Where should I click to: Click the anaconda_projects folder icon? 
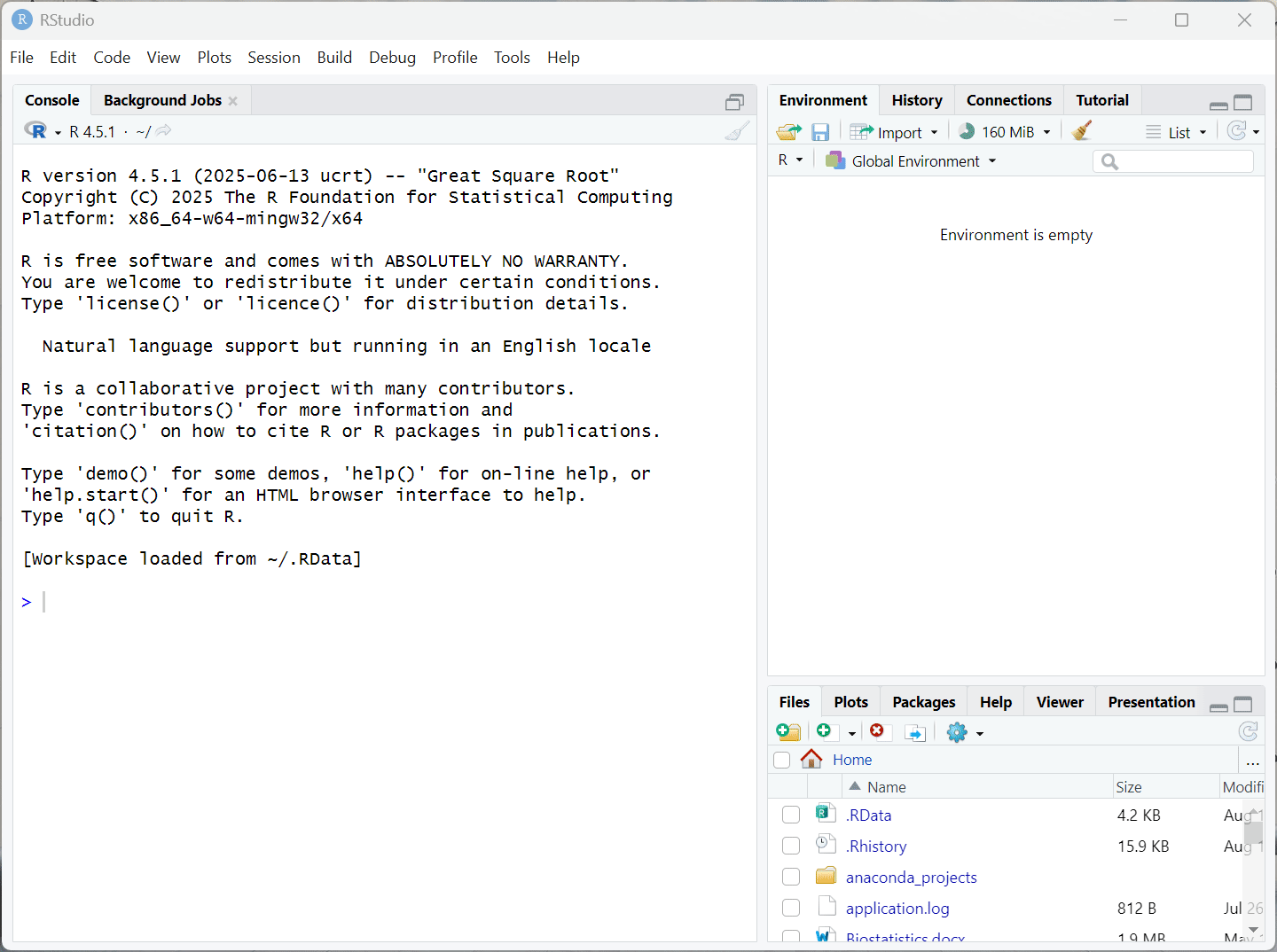826,876
